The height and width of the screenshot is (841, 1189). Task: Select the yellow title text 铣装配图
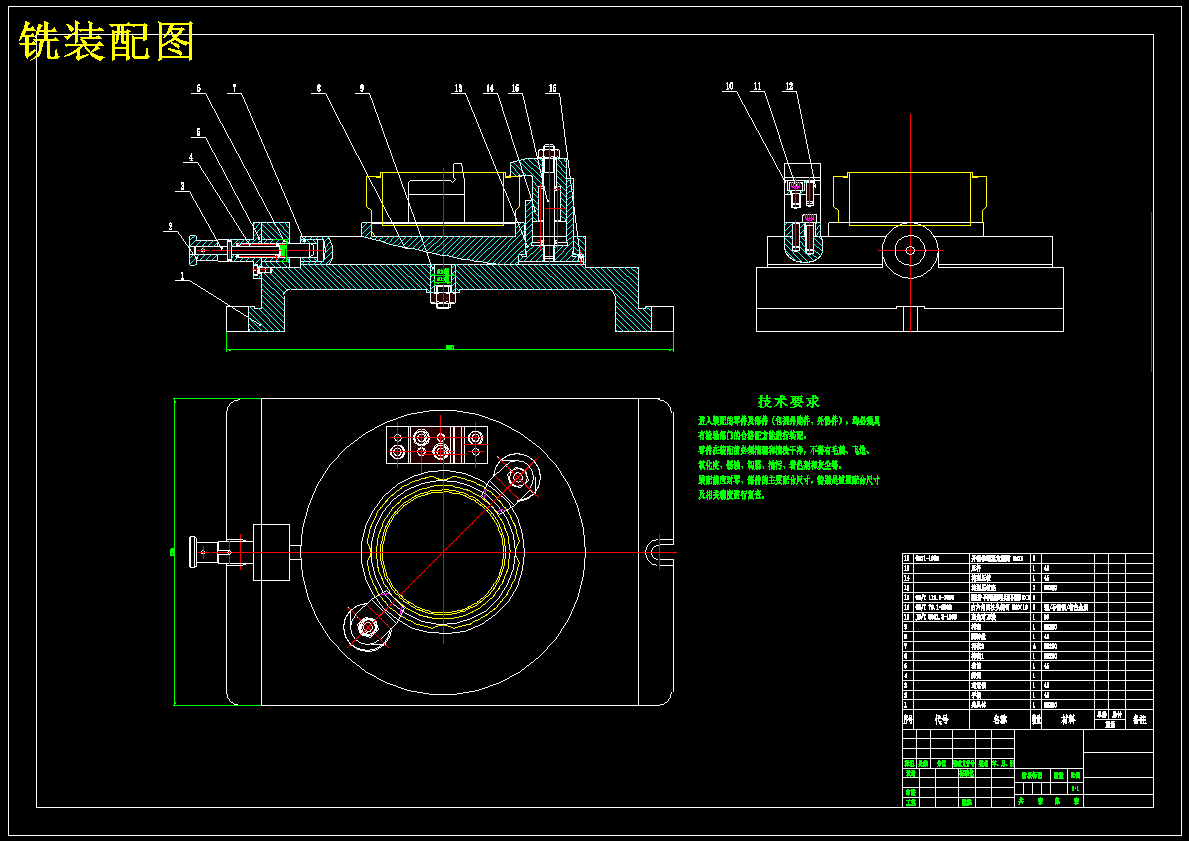(x=107, y=41)
